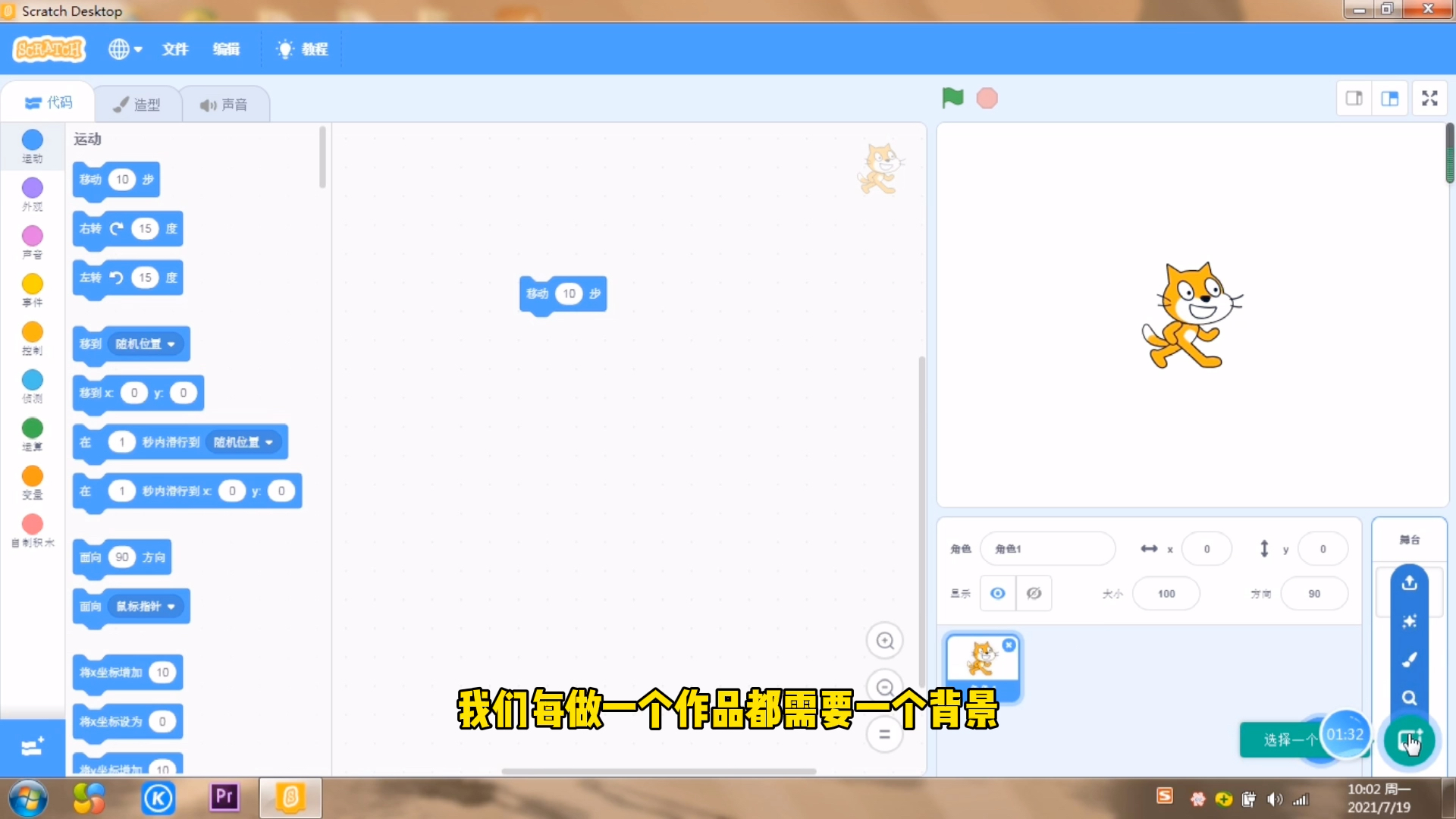Select the 控制 control category
1456x819 pixels.
[x=32, y=338]
